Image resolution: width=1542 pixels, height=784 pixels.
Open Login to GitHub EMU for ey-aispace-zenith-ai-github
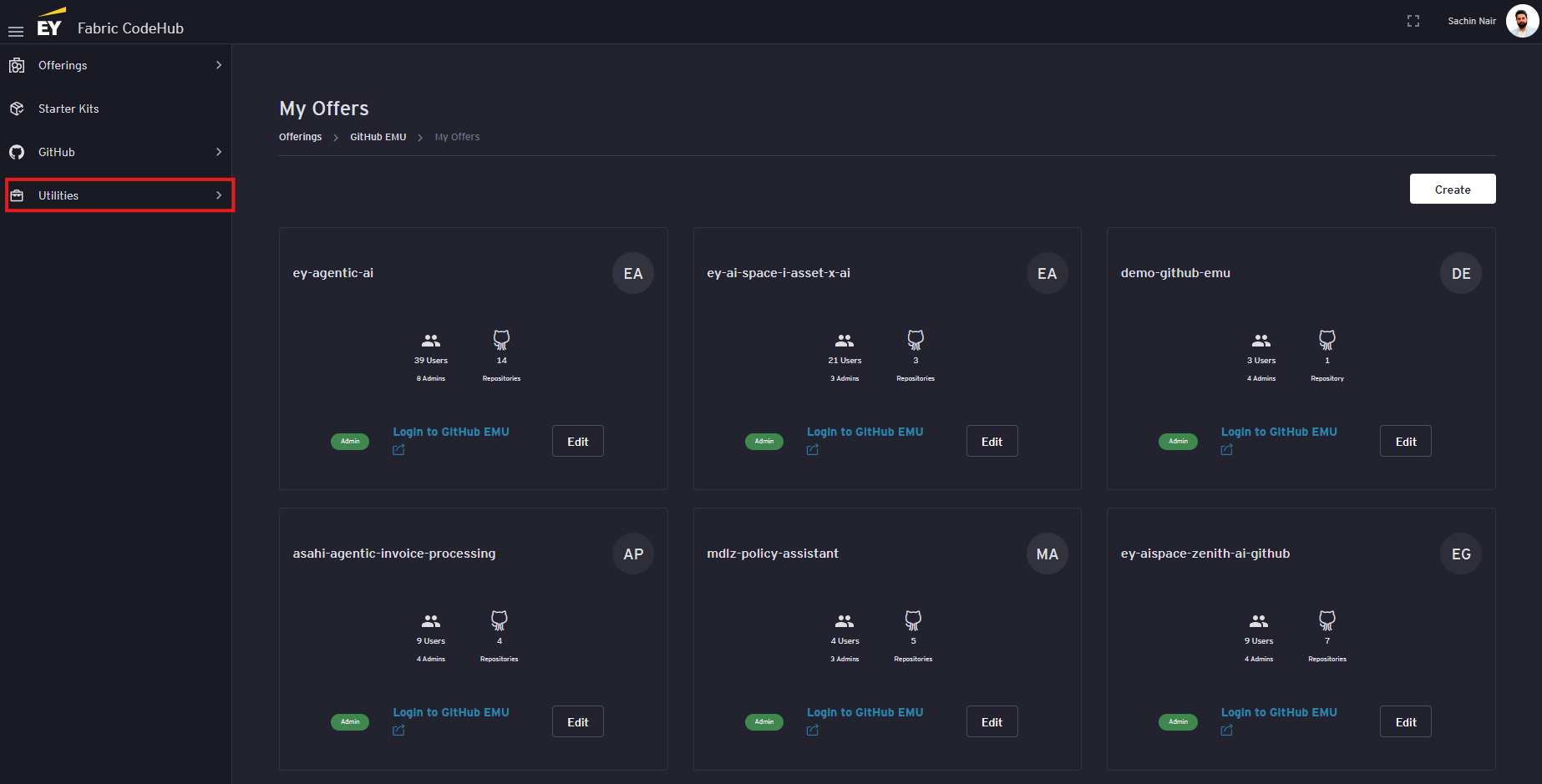point(1278,712)
